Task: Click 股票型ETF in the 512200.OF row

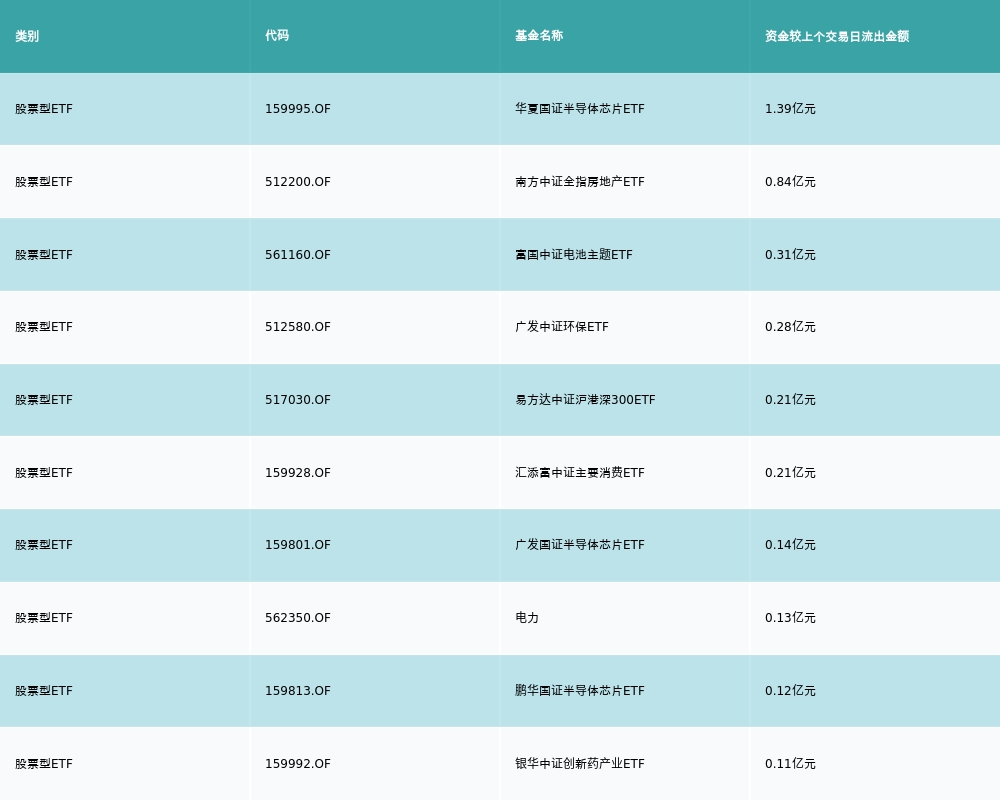Action: tap(44, 182)
